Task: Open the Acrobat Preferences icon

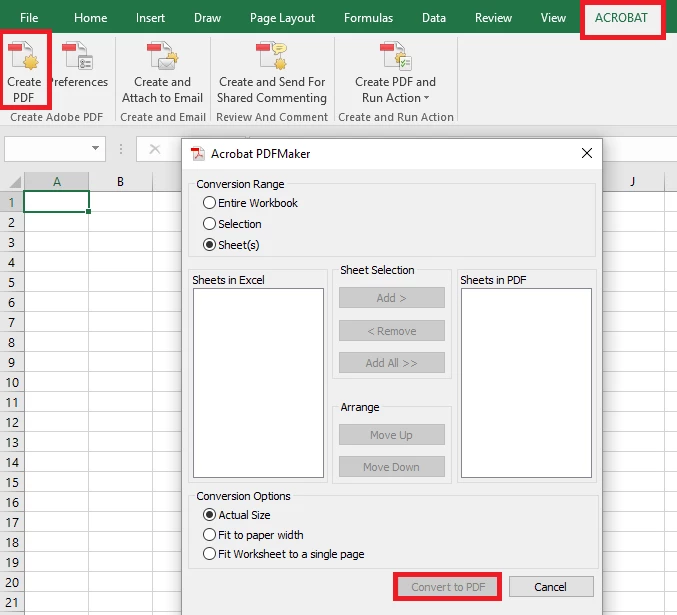Action: (79, 65)
